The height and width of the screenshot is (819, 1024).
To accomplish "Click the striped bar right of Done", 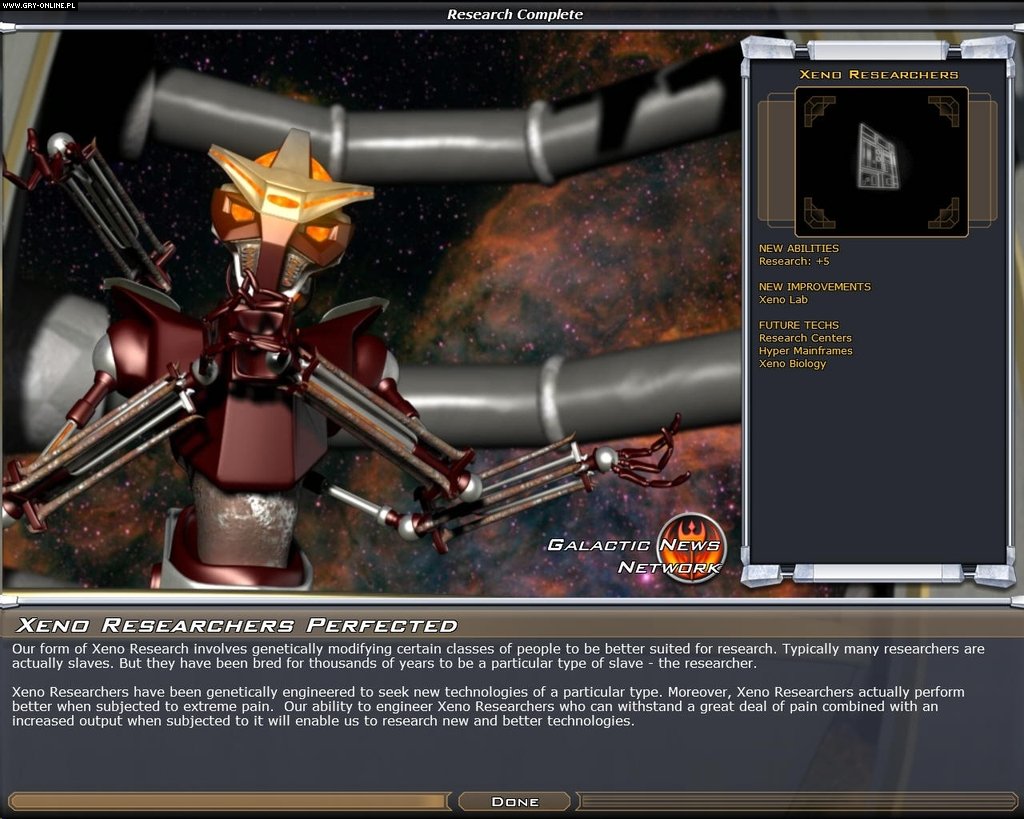I will pos(800,800).
